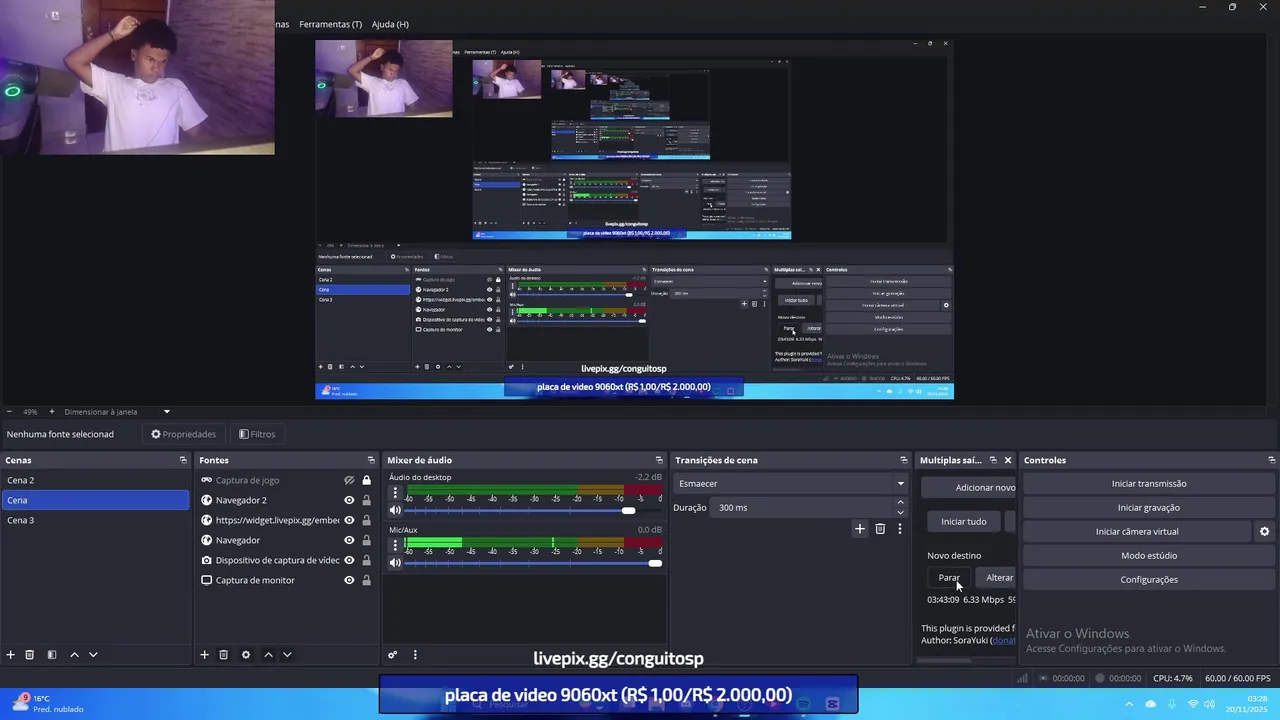1280x720 pixels.
Task: Open source properties gear in the Fontes toolbar
Action: 246,655
